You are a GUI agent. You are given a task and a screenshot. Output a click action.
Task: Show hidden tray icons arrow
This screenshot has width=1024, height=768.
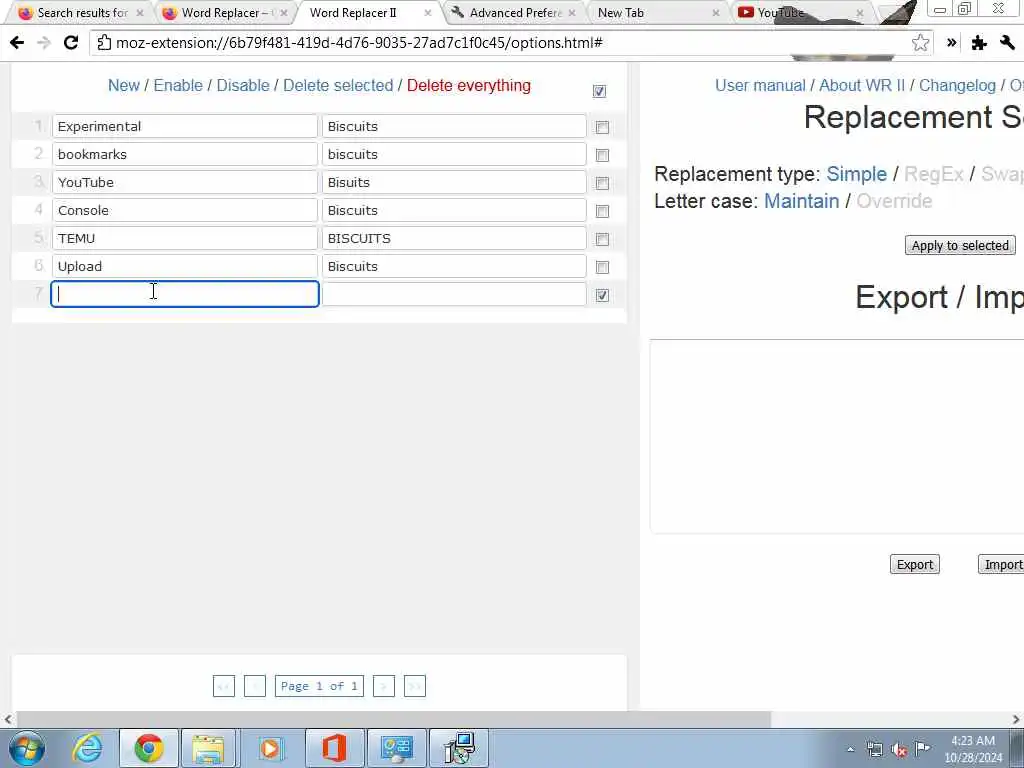850,750
